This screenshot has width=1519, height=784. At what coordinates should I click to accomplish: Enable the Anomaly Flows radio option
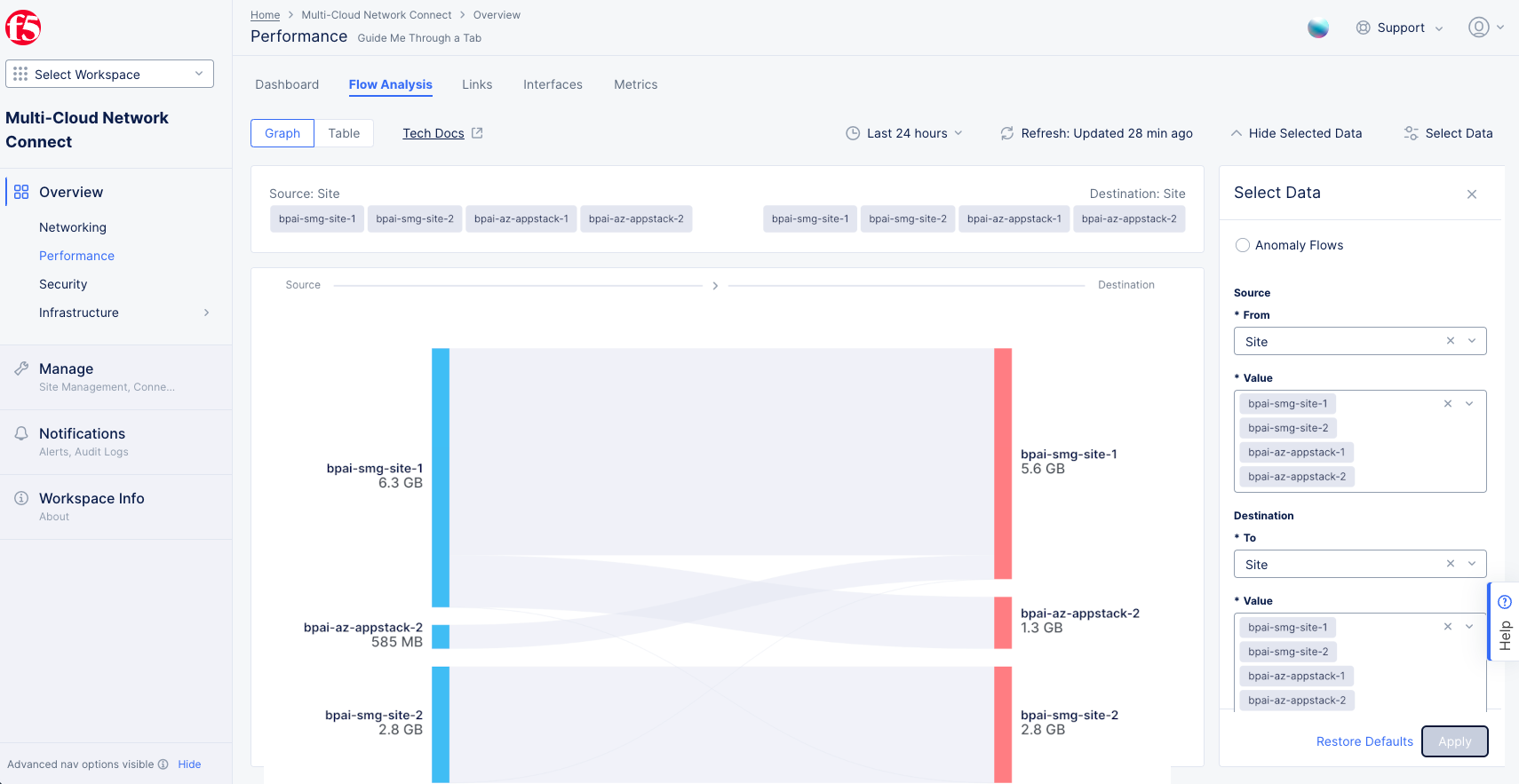click(x=1243, y=245)
